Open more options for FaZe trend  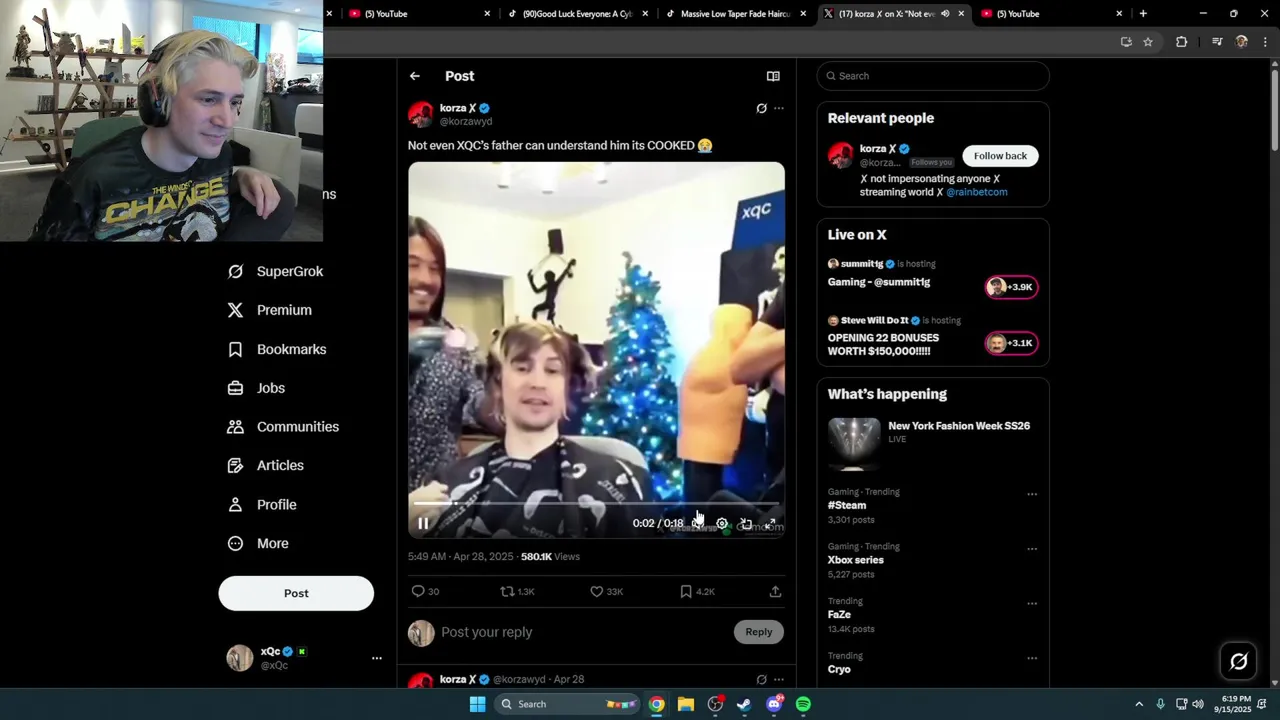click(1032, 604)
